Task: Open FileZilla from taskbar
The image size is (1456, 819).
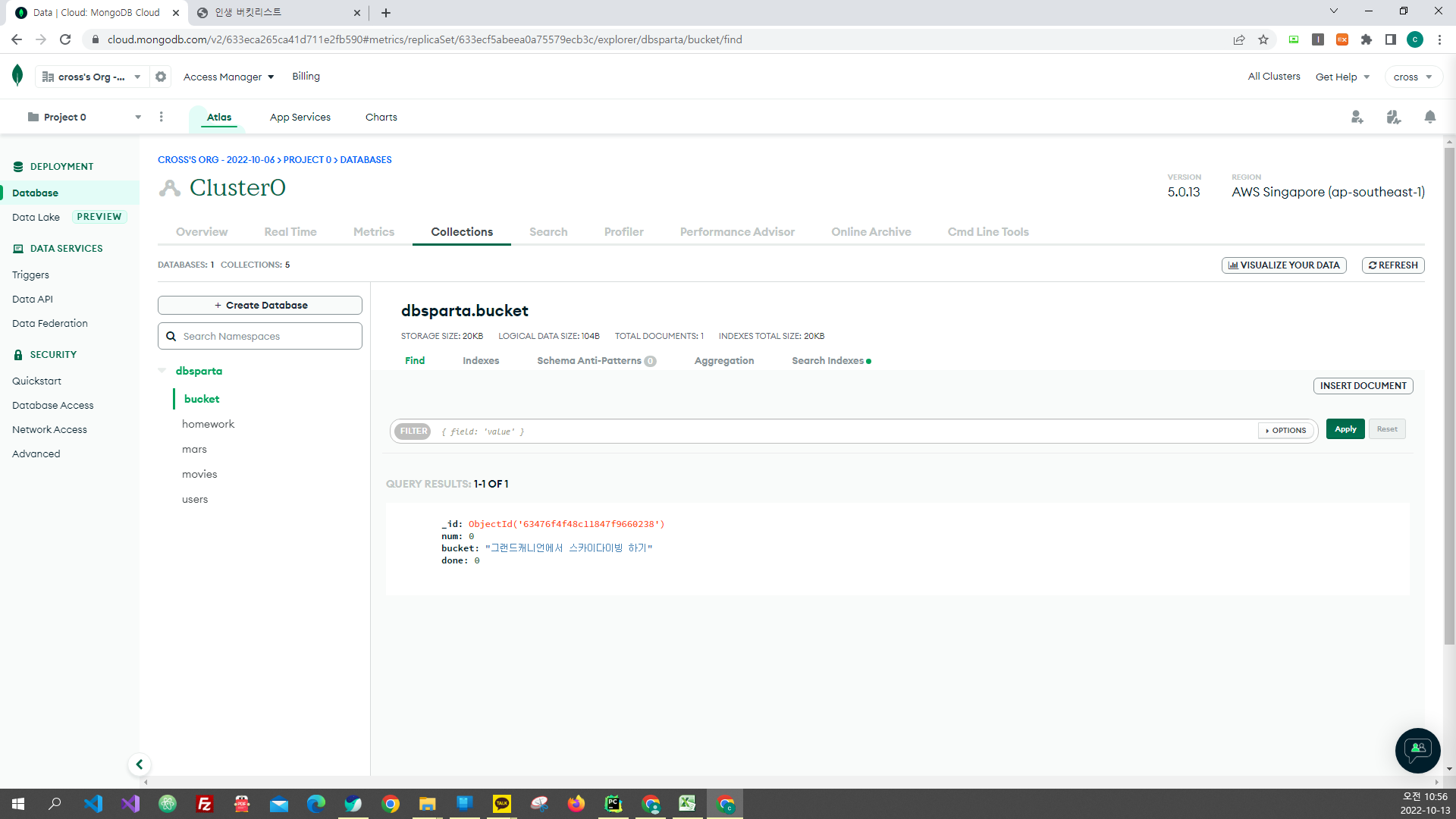Action: coord(205,804)
